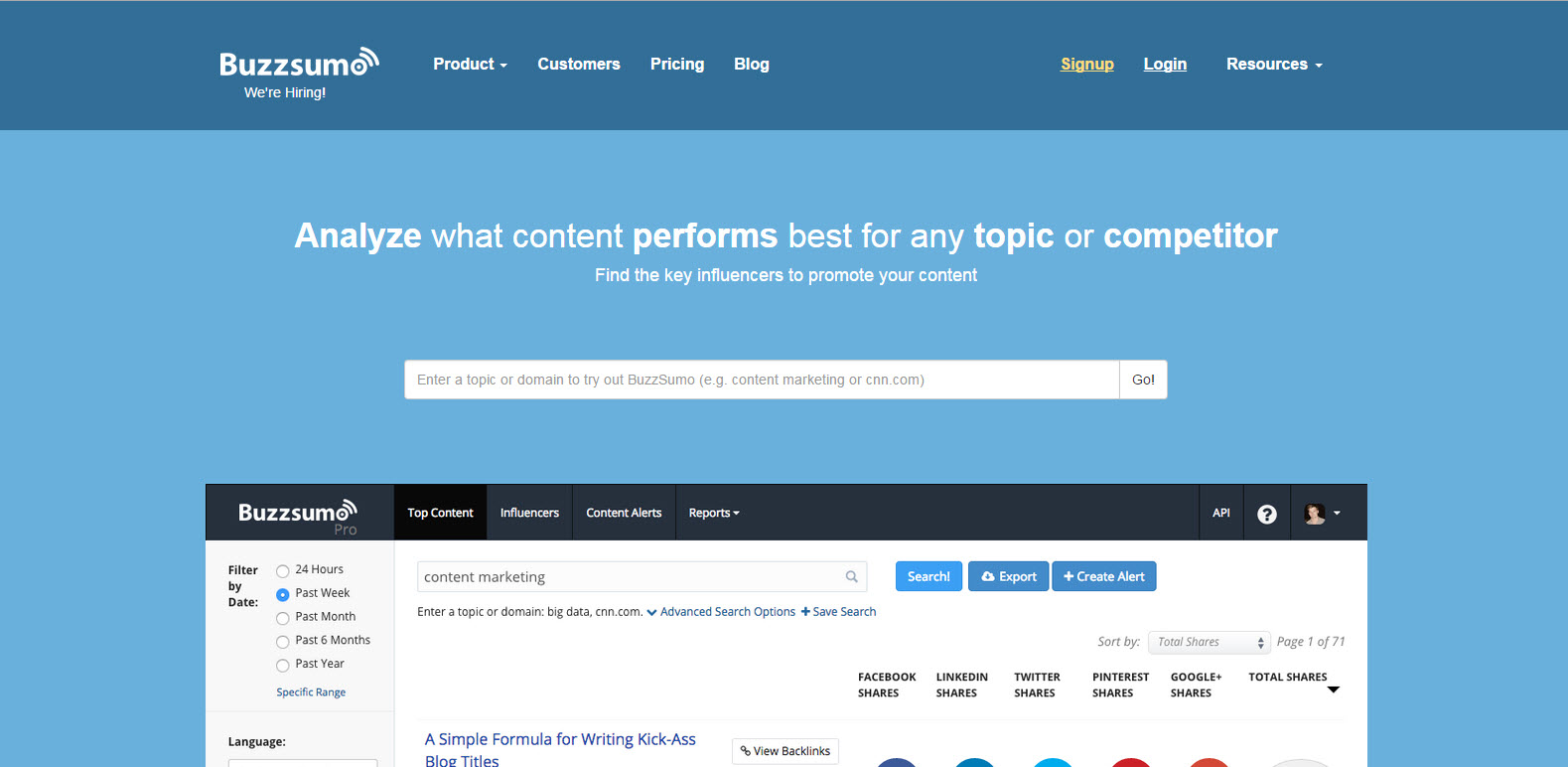The height and width of the screenshot is (767, 1568).
Task: Click We're Hiring! link under logo
Action: pos(285,92)
